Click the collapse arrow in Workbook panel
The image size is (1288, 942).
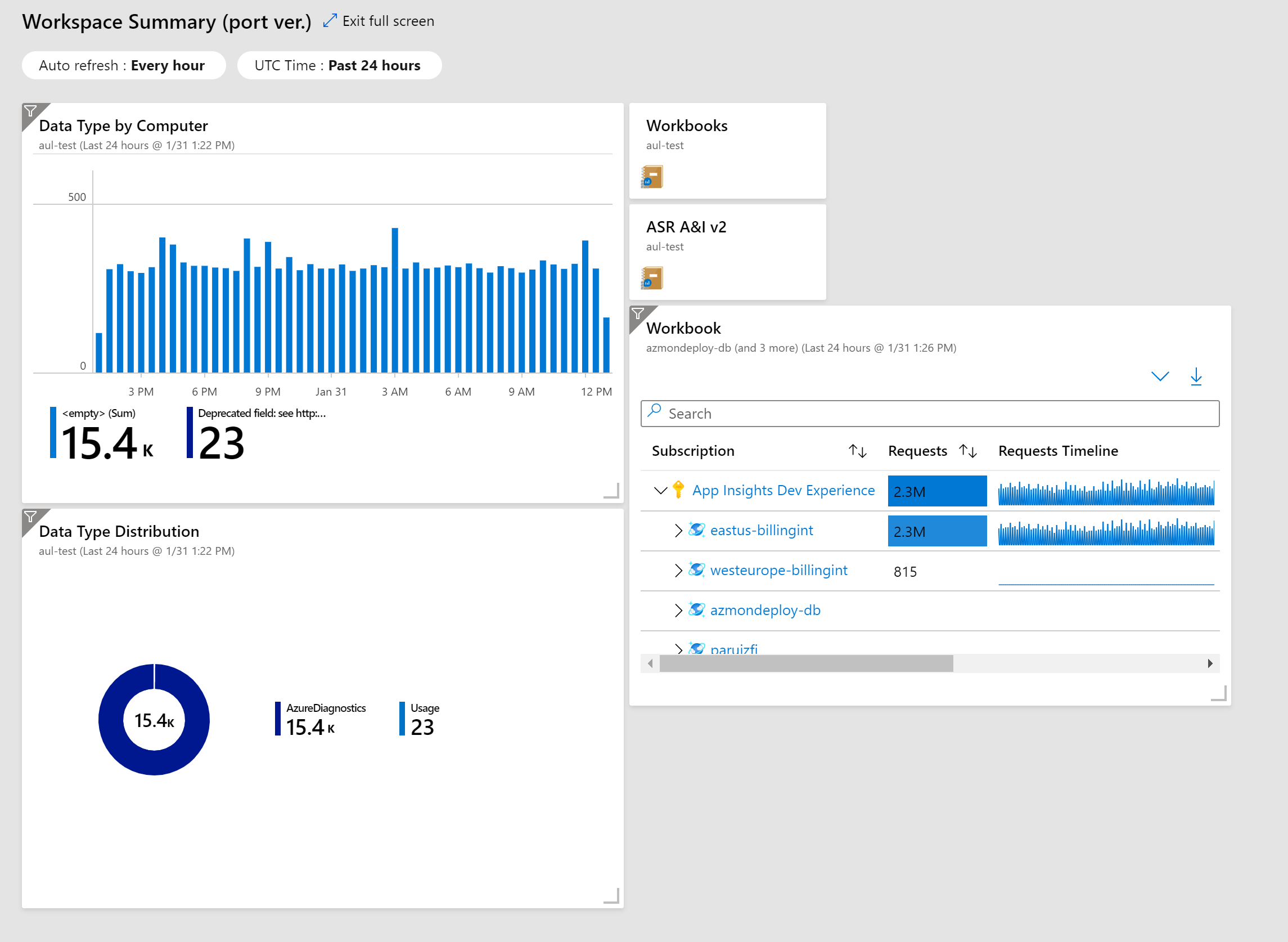click(1159, 378)
